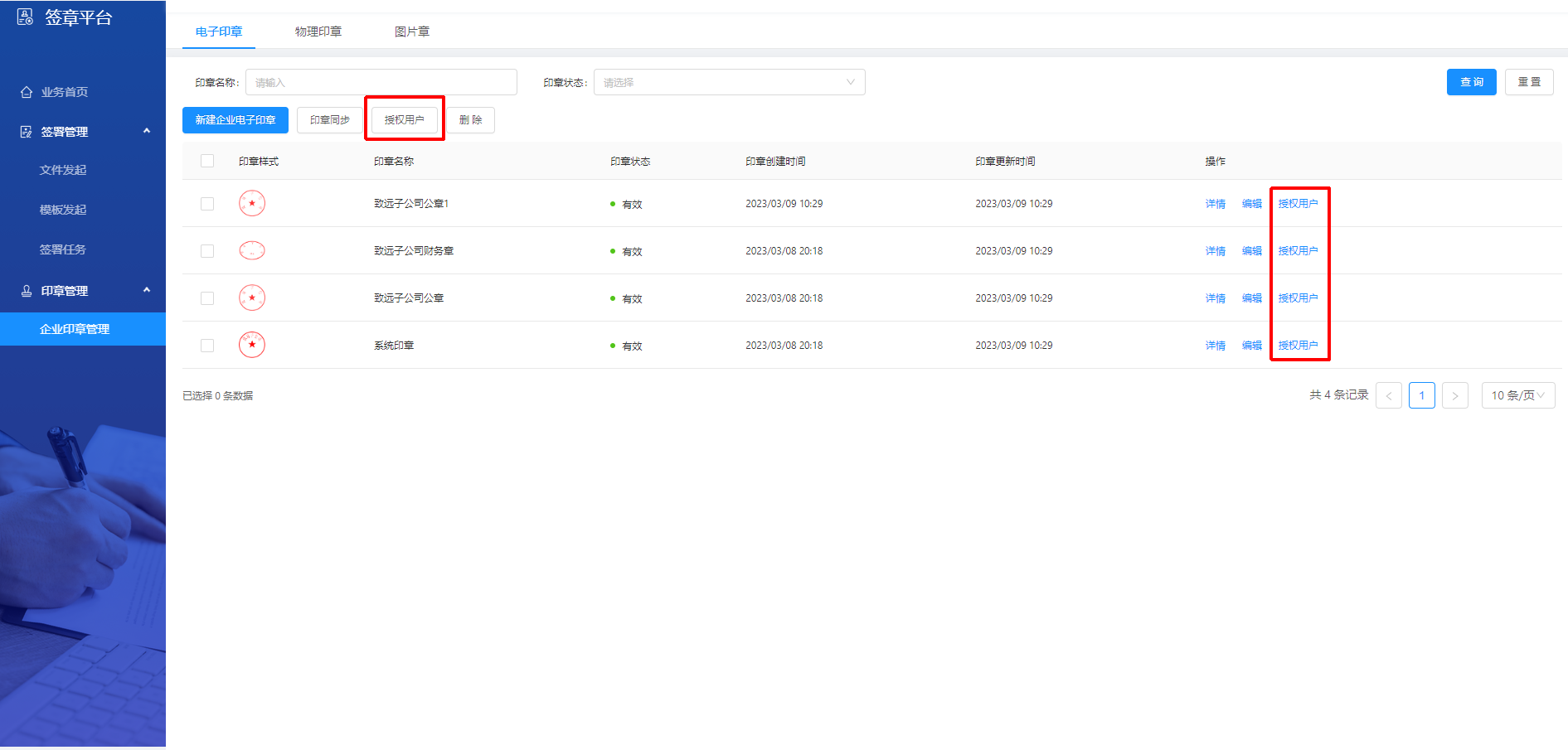Open oval seal image of 致远子公司财务章
The image size is (1568, 750).
(252, 250)
